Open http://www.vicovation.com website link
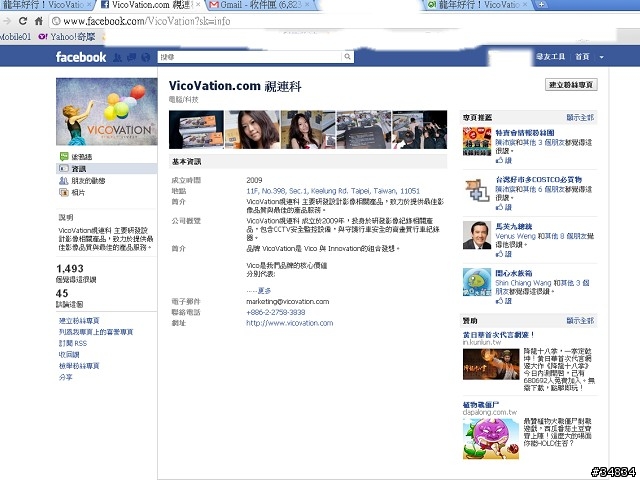This screenshot has height=480, width=640. coord(289,323)
